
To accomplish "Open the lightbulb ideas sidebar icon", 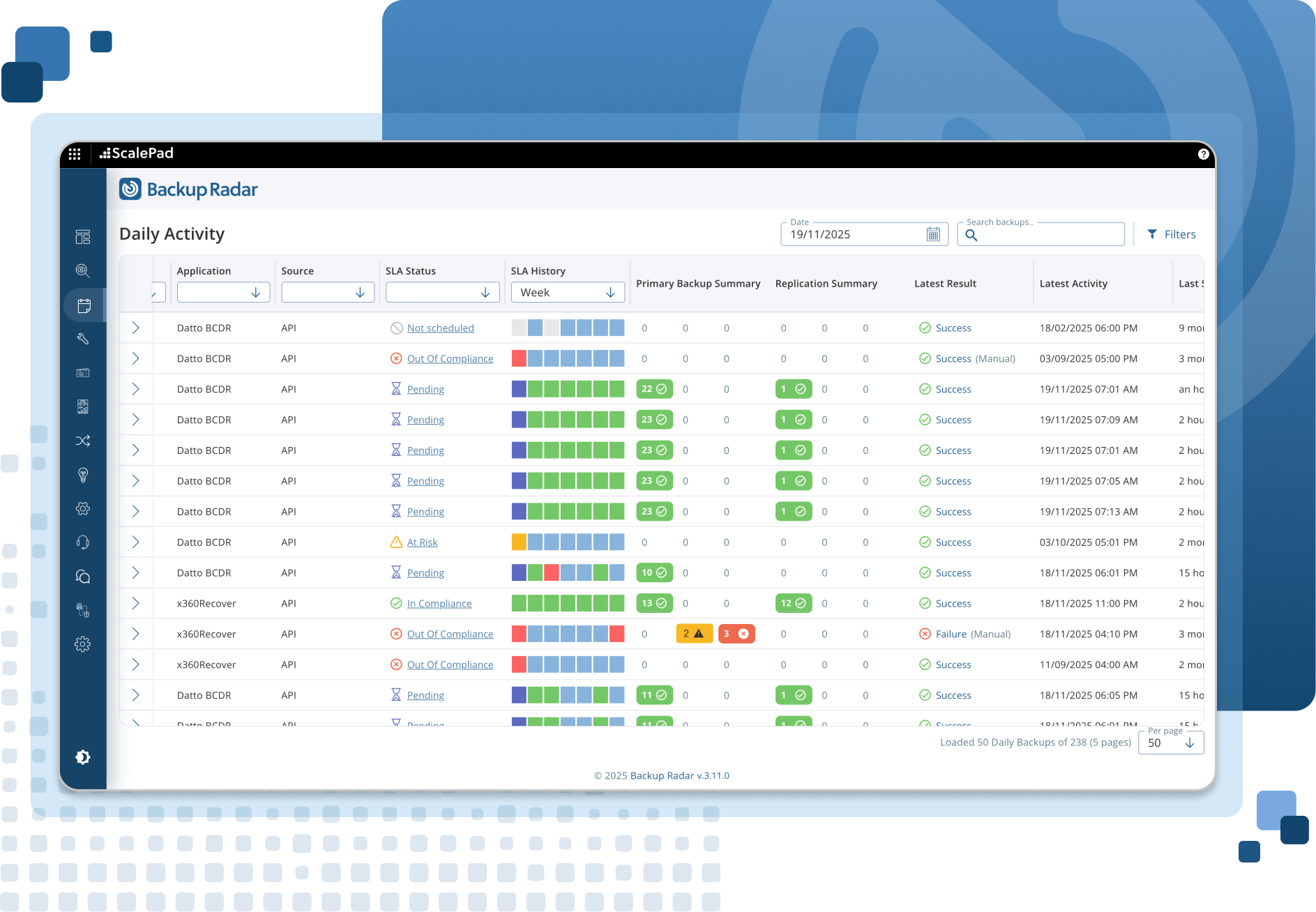I will point(83,475).
